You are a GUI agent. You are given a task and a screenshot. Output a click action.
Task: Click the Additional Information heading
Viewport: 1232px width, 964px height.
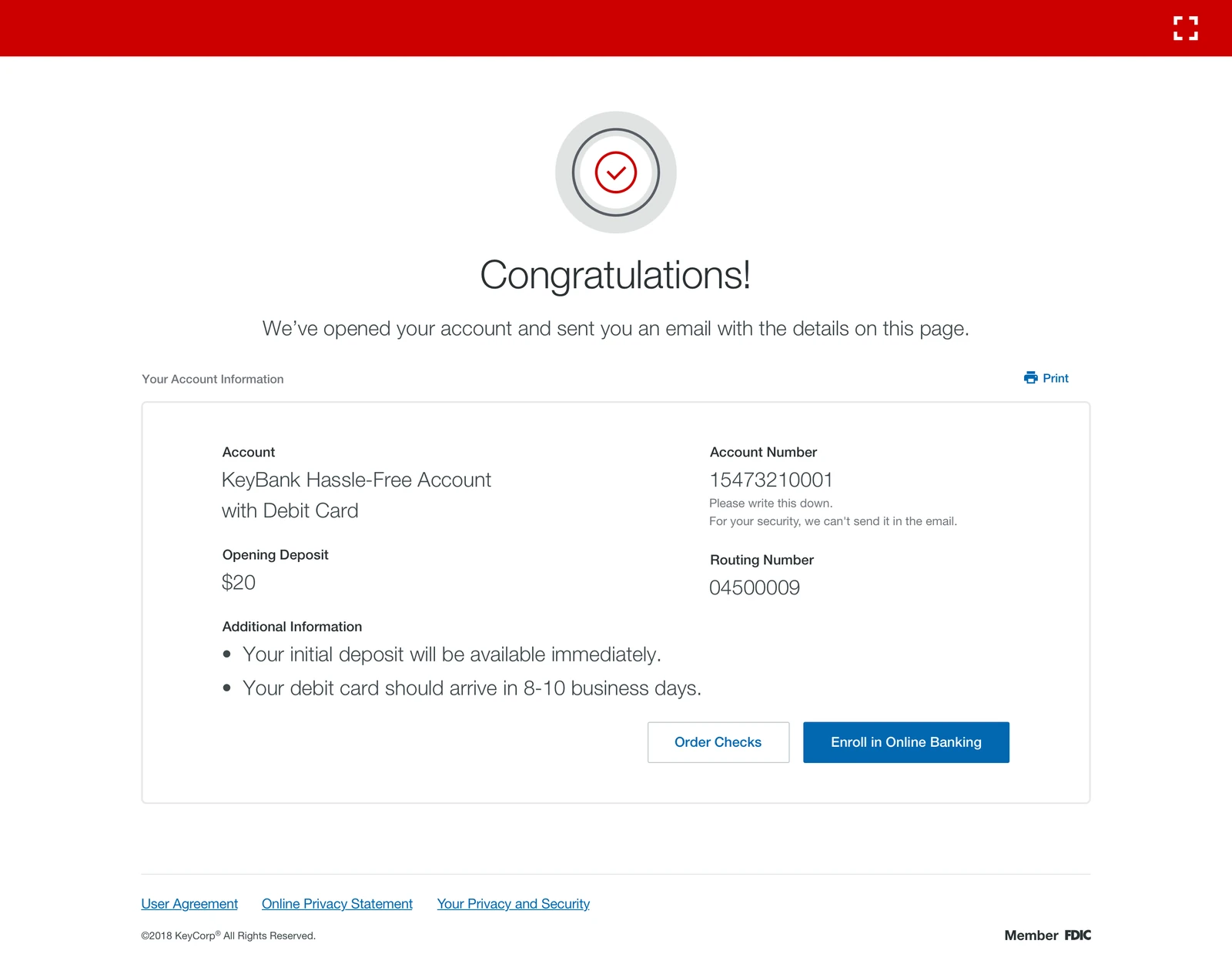pos(292,627)
